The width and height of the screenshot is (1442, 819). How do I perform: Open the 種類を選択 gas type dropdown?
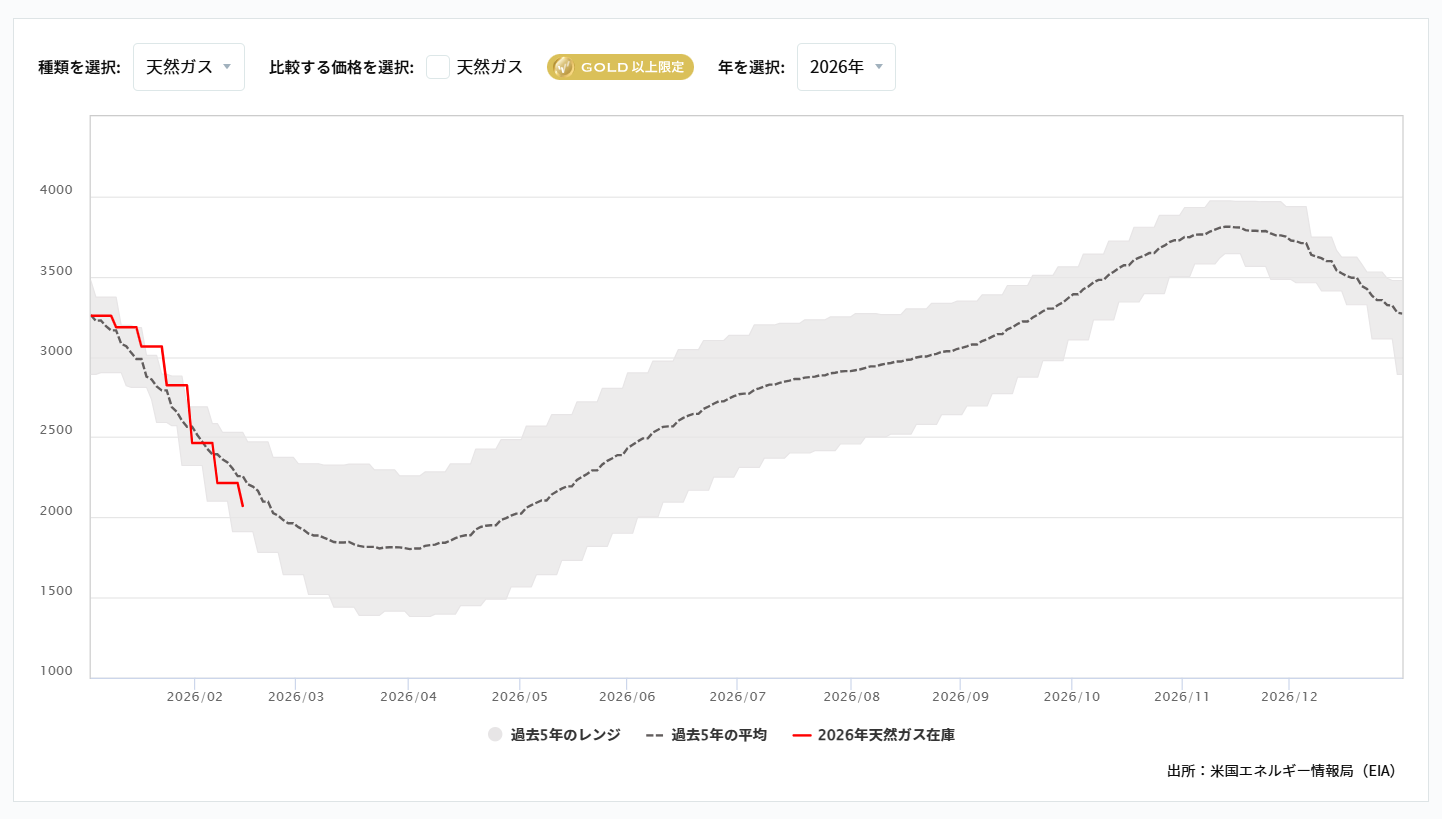pos(189,66)
